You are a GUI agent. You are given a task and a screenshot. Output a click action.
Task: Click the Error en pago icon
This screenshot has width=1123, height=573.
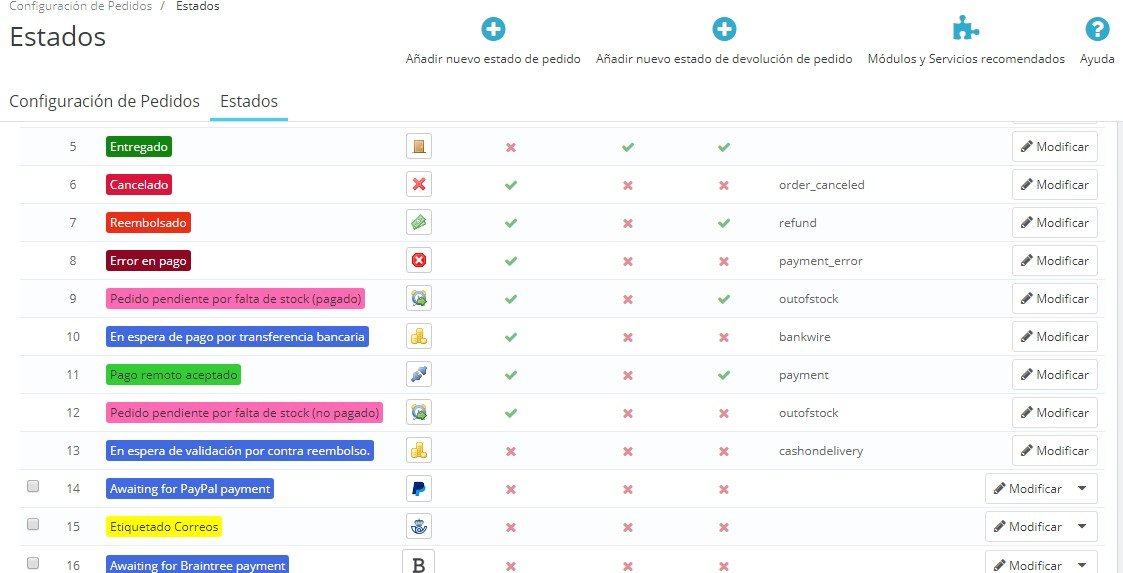[419, 261]
